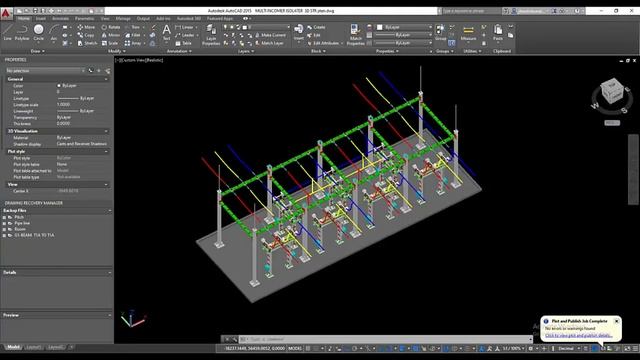The image size is (640, 360).
Task: Open the Layout1 tab
Action: (x=33, y=347)
